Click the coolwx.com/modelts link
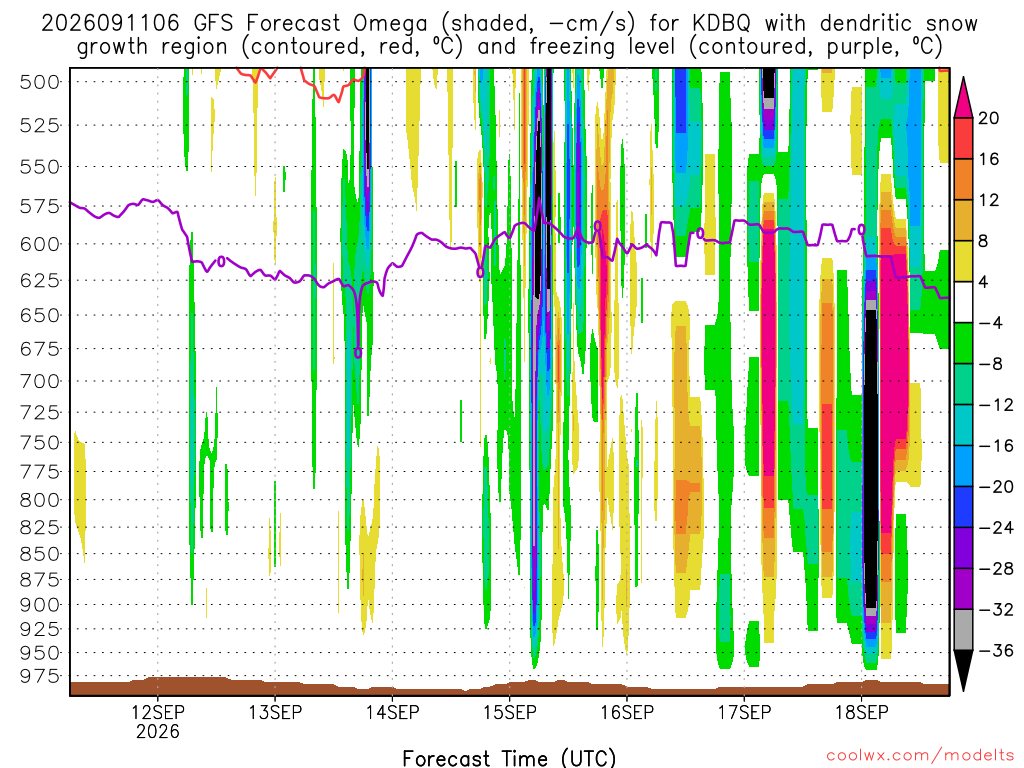 919,756
